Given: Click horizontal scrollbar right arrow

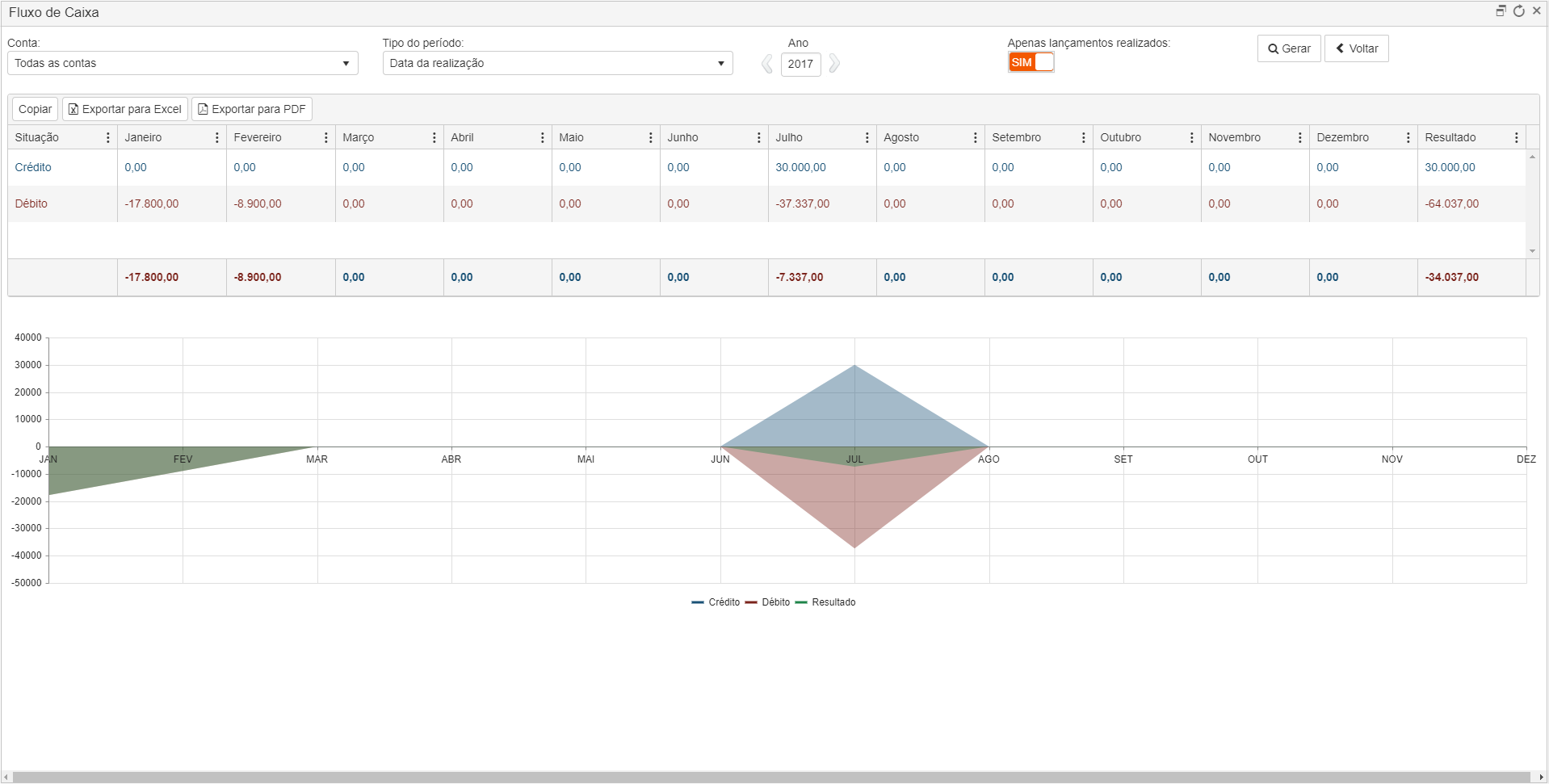Looking at the screenshot, I should [x=1542, y=778].
